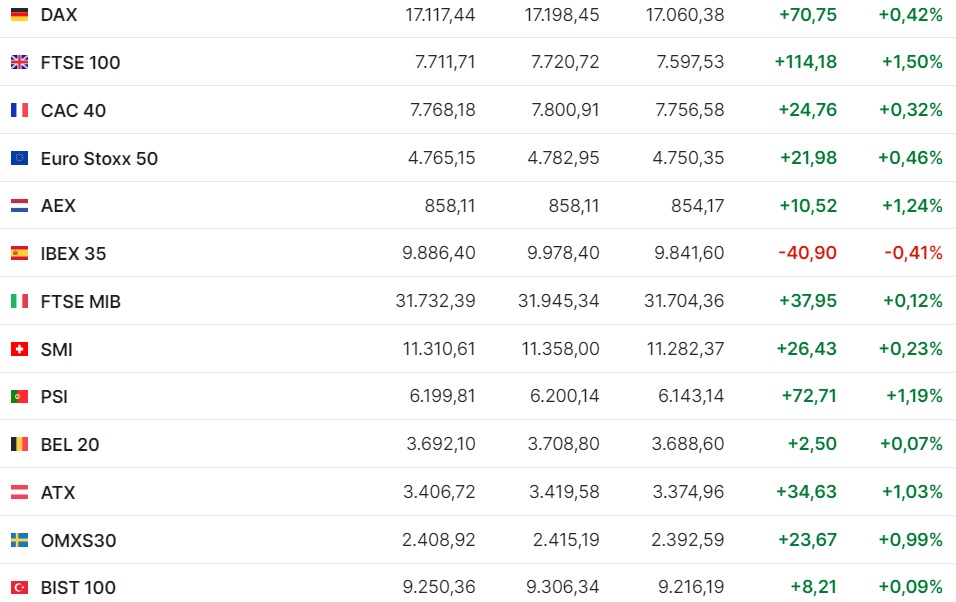
Task: Open the ATX index link
Action: tap(58, 492)
